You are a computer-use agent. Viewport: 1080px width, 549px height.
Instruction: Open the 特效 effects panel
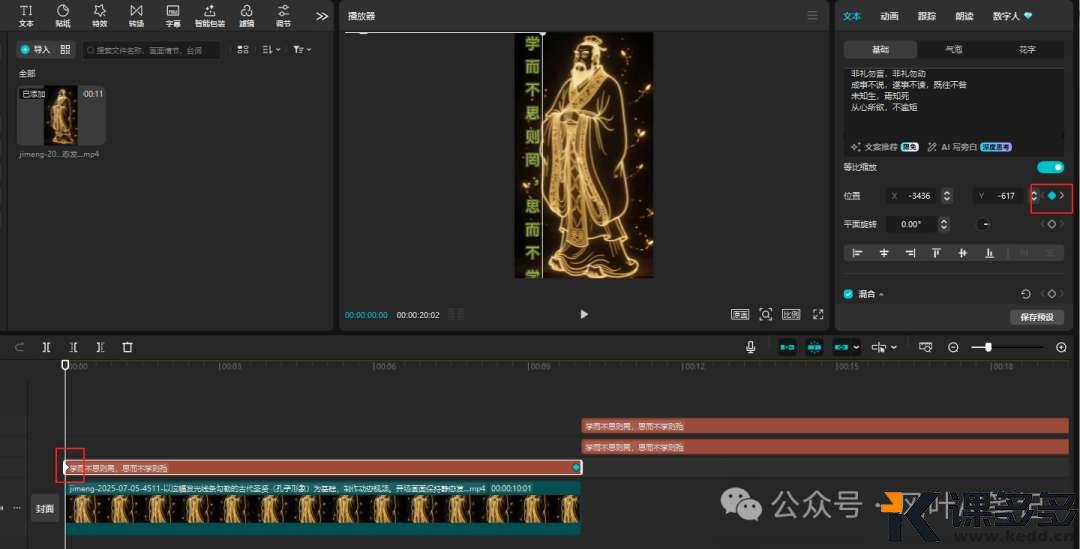click(x=99, y=15)
